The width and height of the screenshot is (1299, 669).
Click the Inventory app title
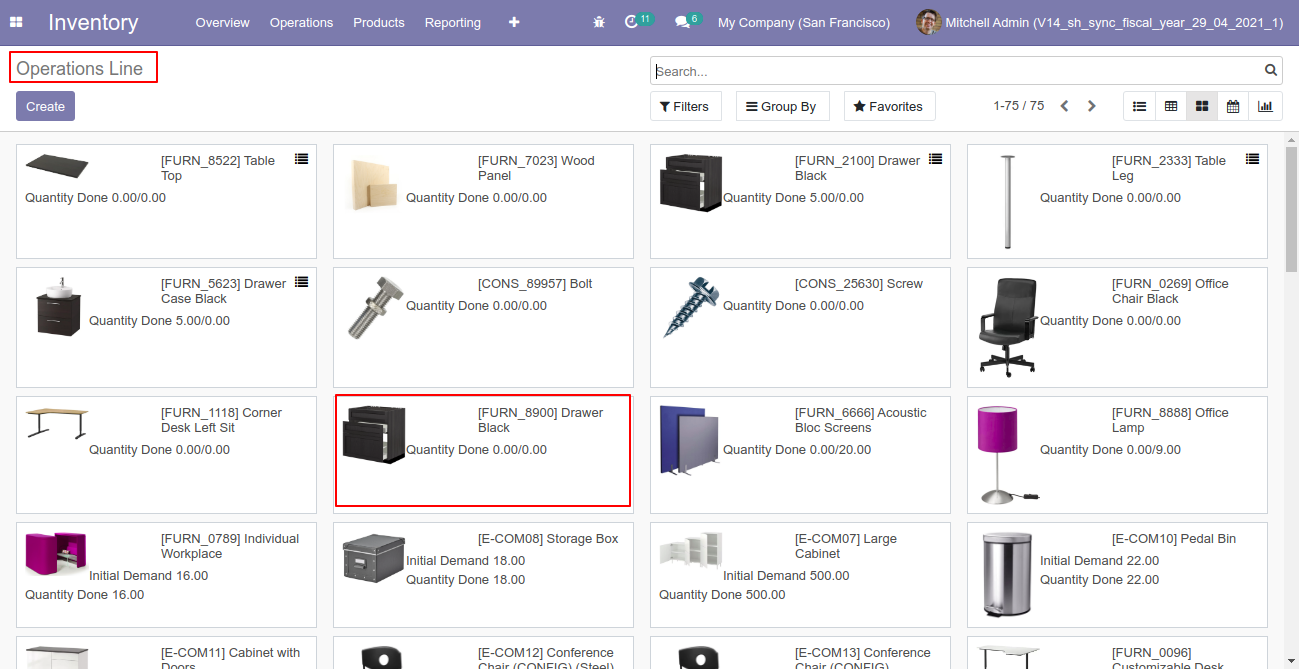coord(93,22)
